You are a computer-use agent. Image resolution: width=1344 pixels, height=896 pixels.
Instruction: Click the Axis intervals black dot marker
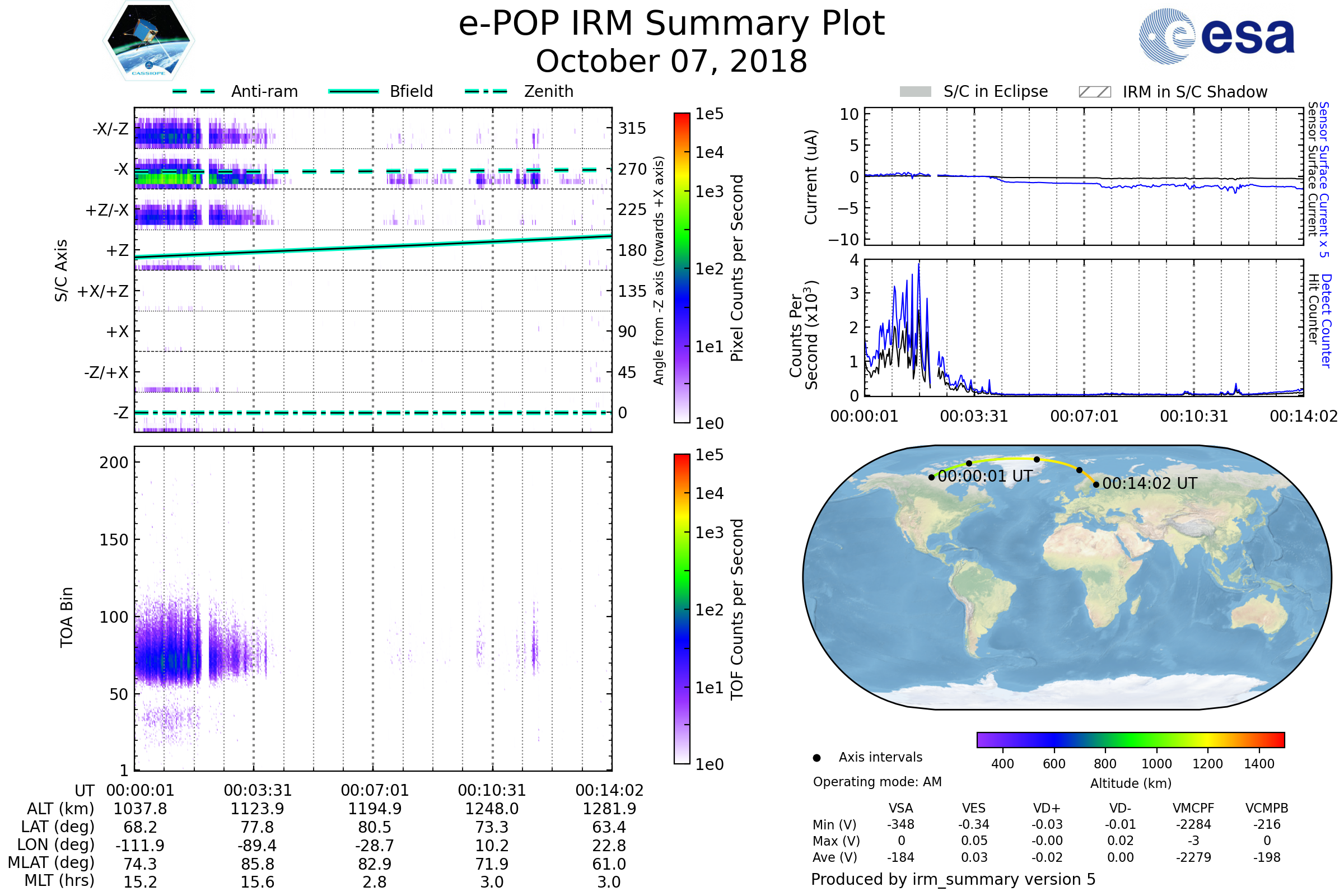[816, 758]
